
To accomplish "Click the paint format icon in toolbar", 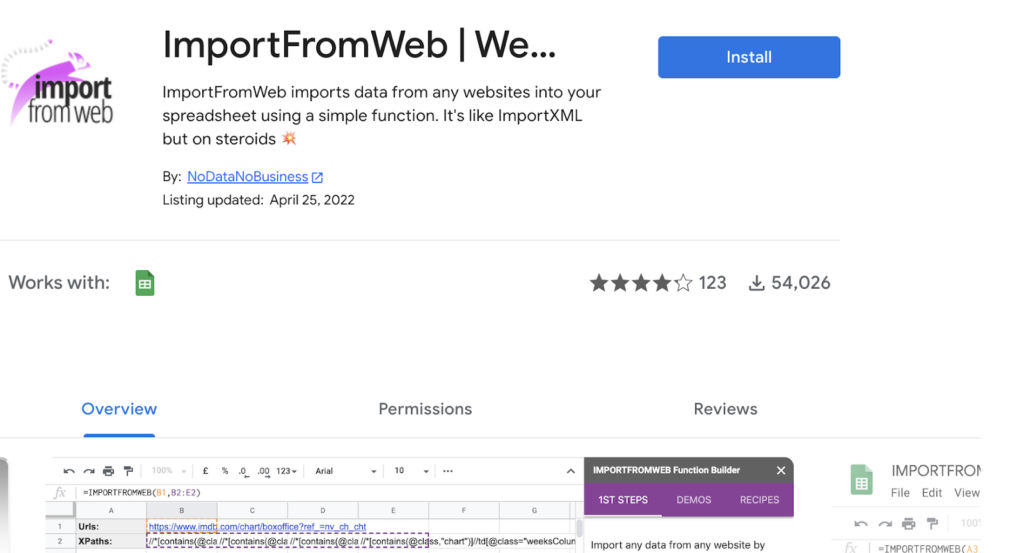I will (x=128, y=471).
